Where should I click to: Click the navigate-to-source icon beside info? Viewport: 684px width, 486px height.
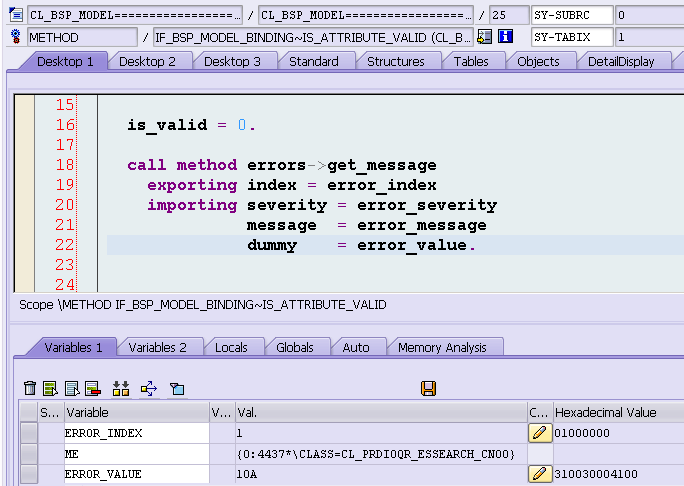pyautogui.click(x=484, y=37)
